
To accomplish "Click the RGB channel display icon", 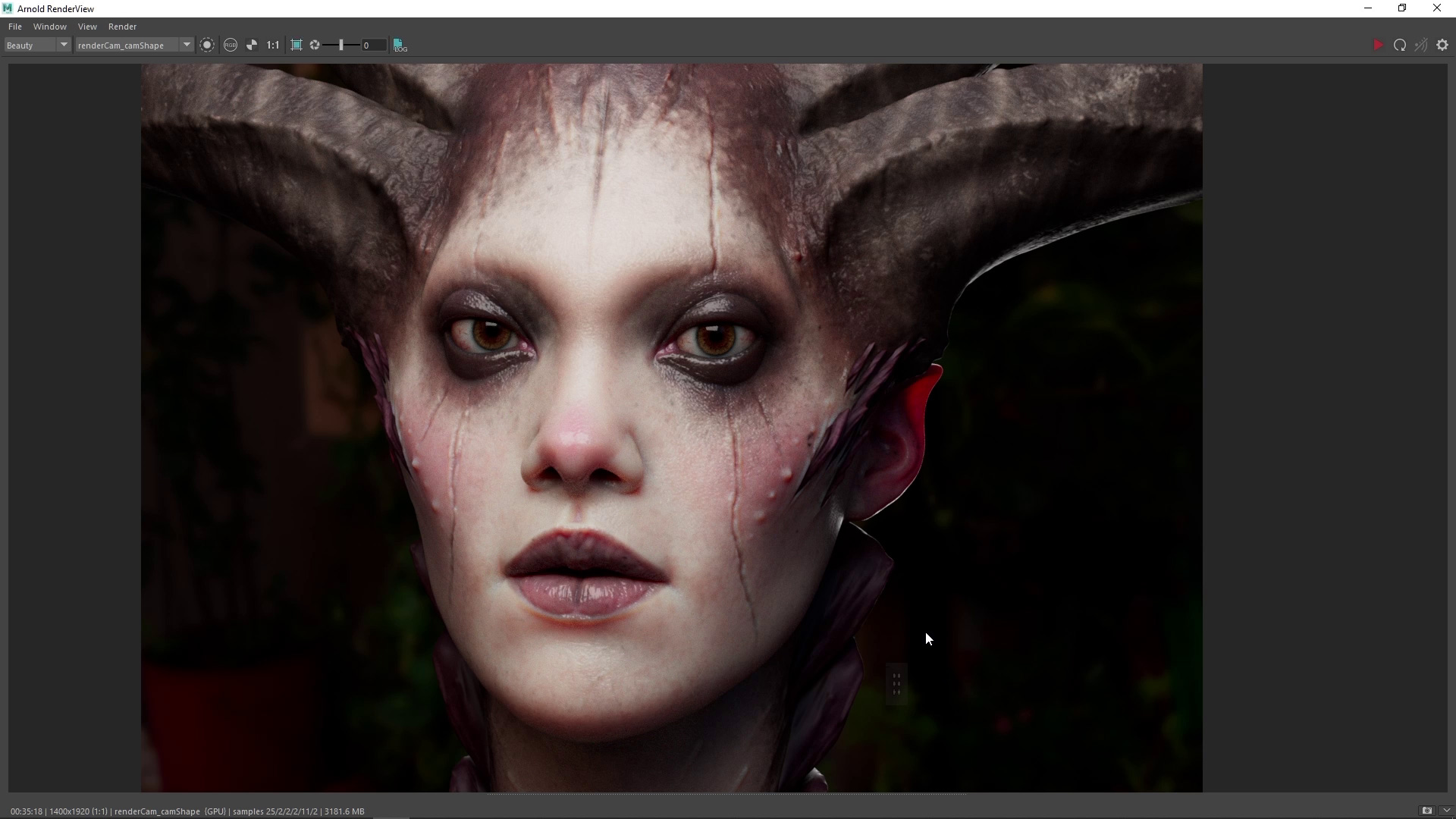I will [x=231, y=45].
